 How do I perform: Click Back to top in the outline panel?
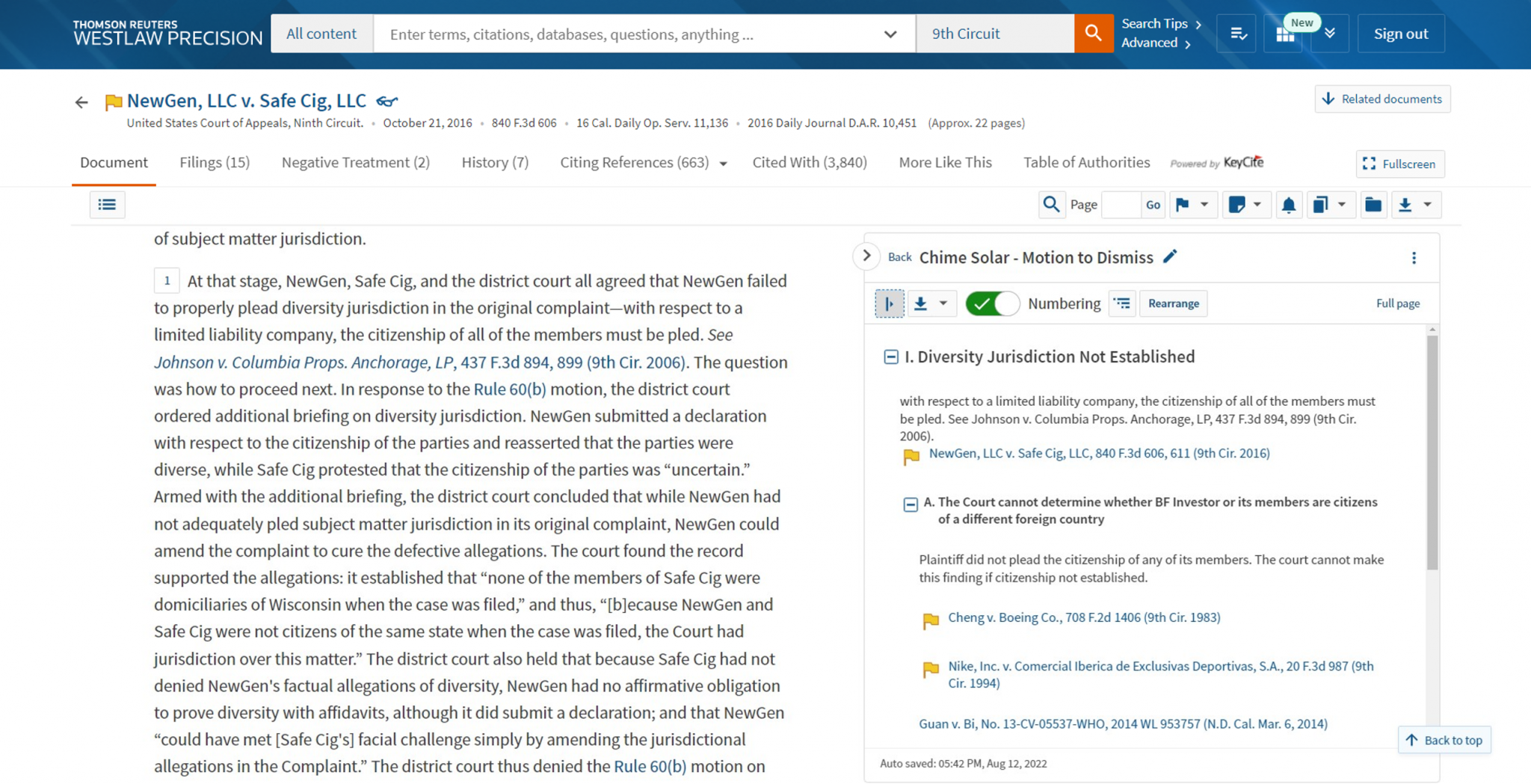tap(1444, 740)
